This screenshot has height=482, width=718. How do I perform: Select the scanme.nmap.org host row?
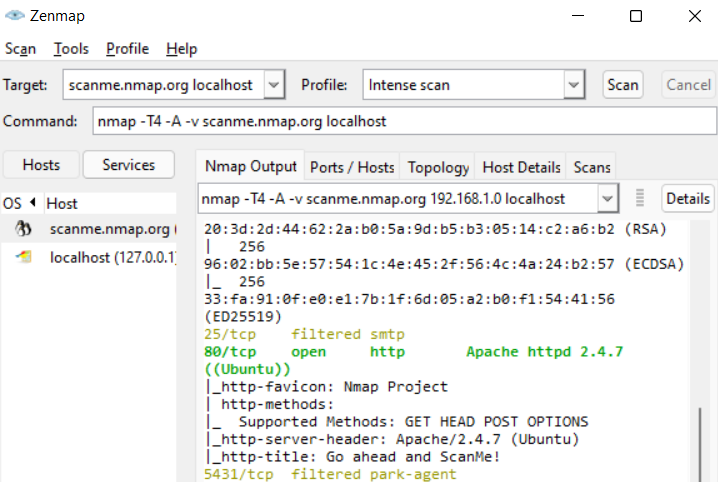point(88,228)
